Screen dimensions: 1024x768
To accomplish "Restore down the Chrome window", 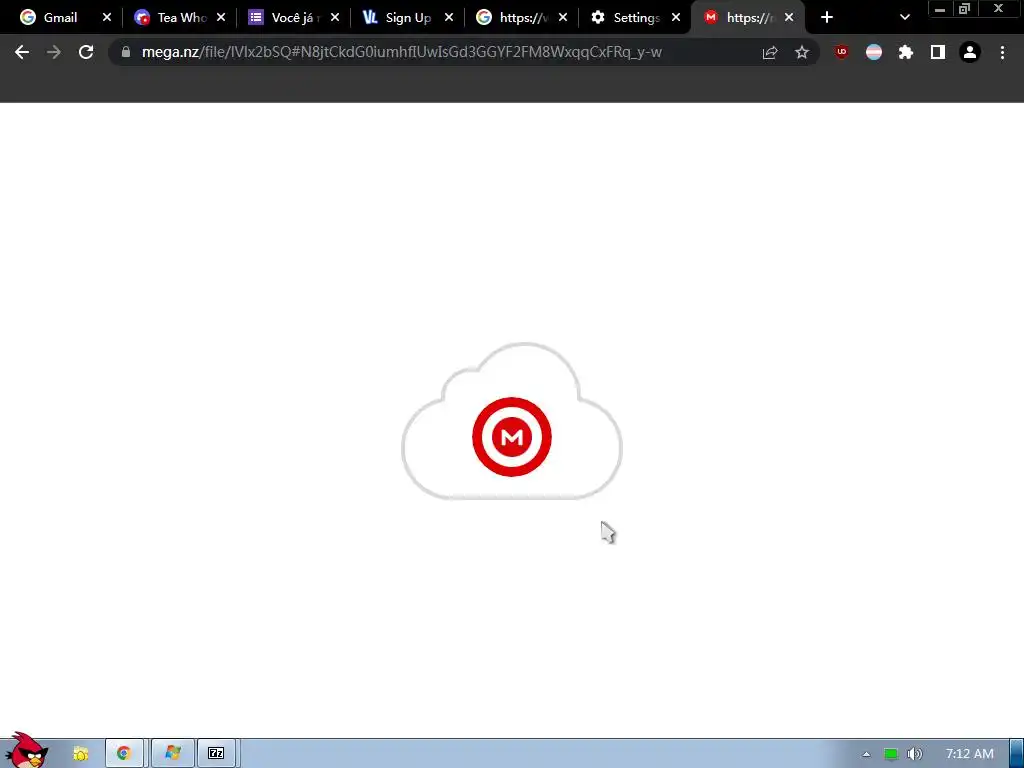I will 965,9.
